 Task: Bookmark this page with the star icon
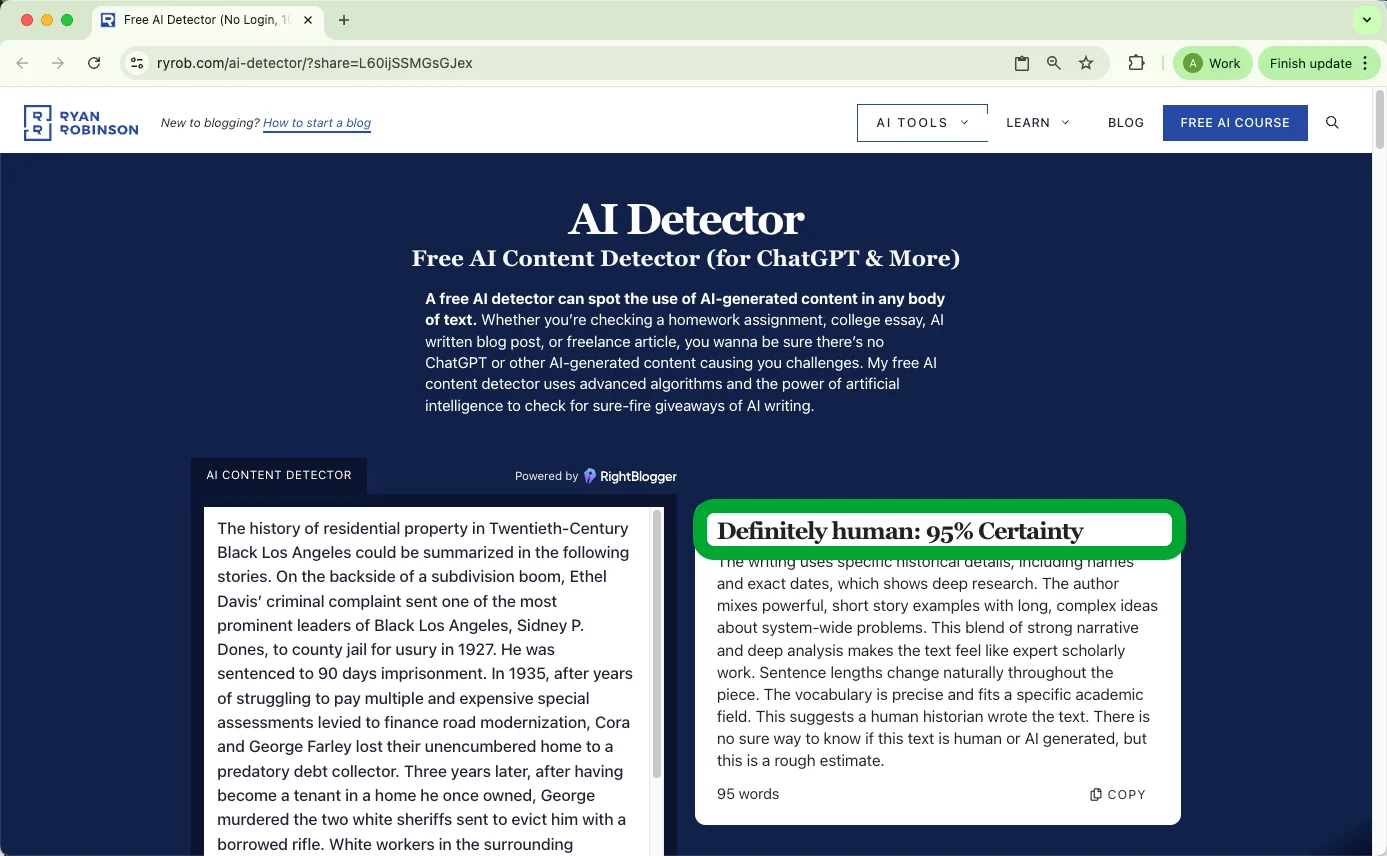pos(1086,62)
